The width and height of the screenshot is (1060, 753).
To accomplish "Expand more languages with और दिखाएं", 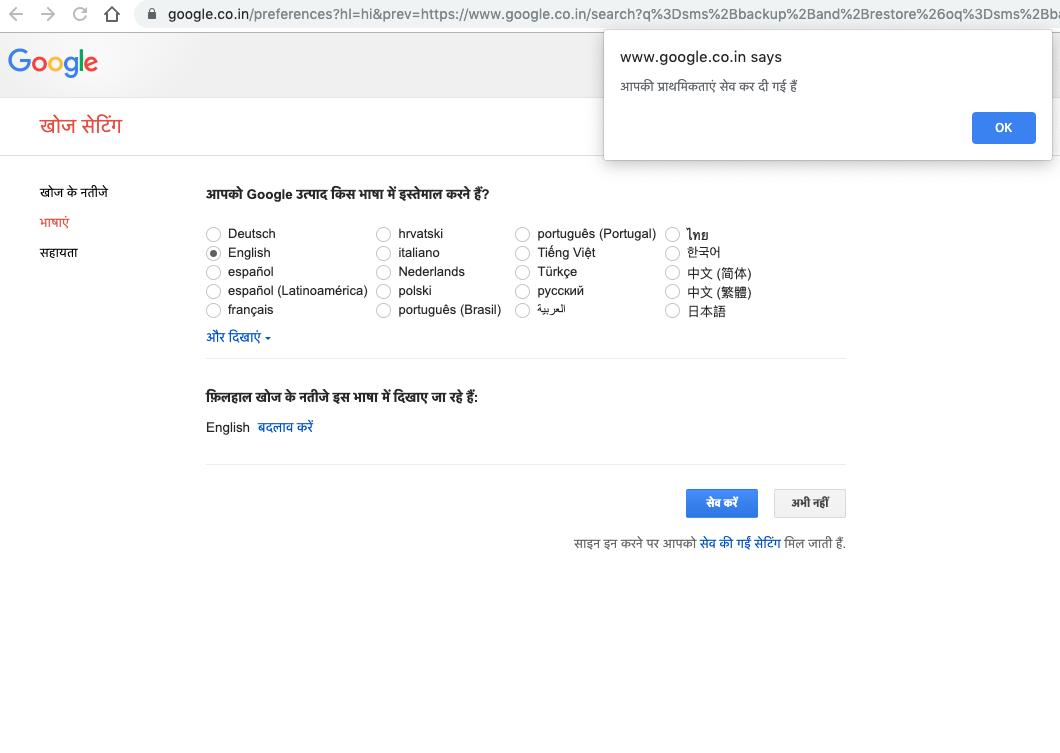I will point(238,337).
